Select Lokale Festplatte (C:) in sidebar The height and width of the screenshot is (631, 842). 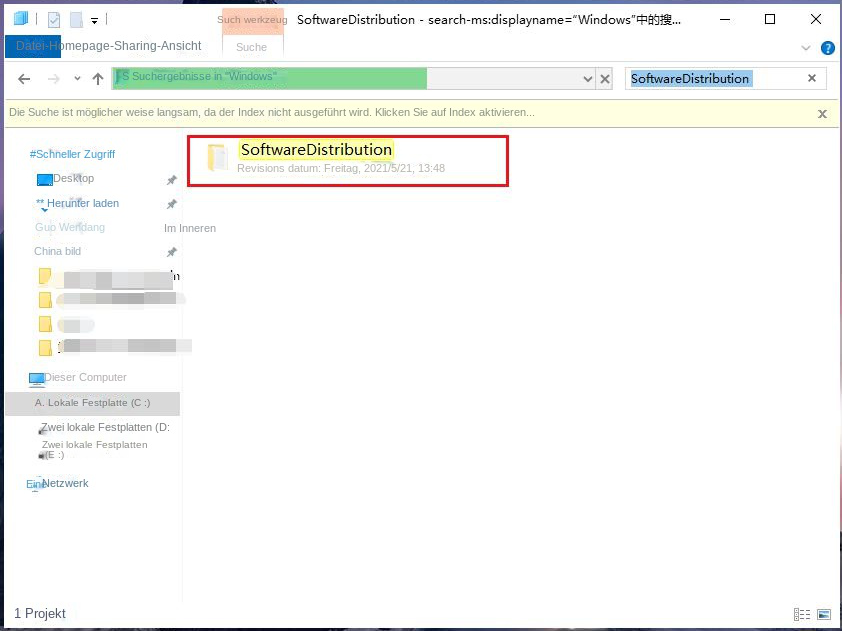92,403
